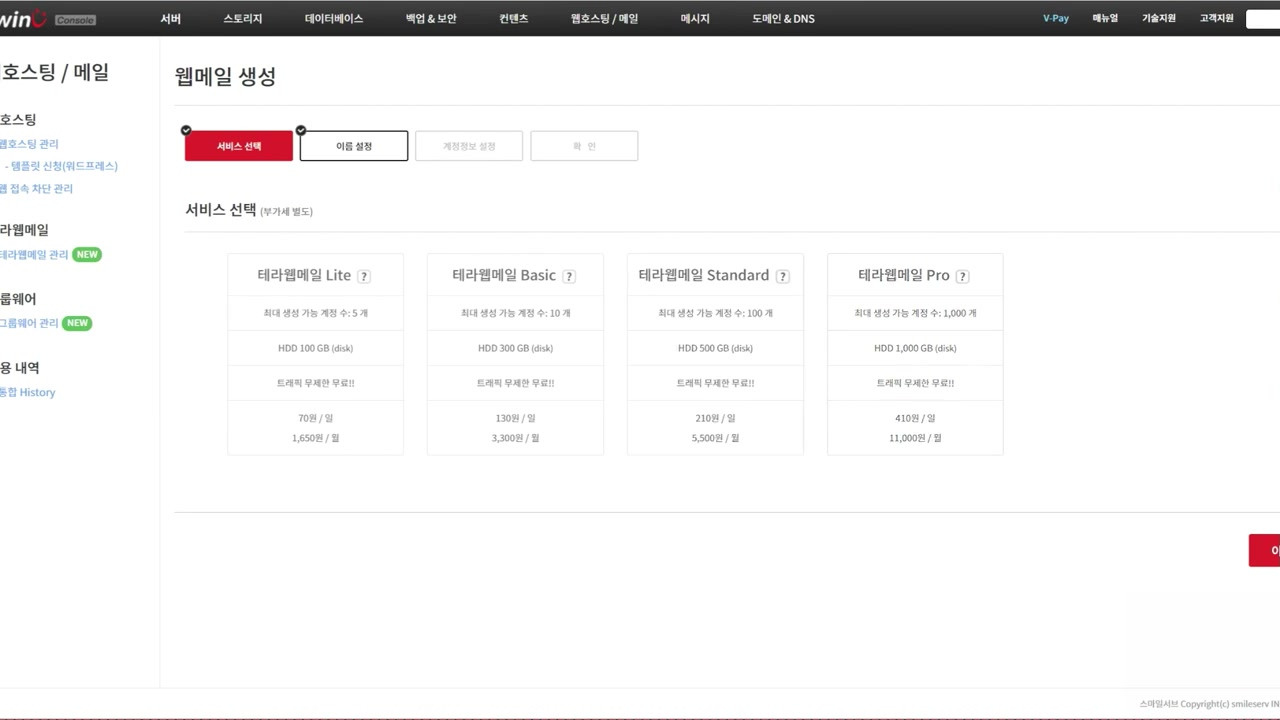Open the 데이터베이스 menu
The image size is (1280, 720).
[x=334, y=19]
